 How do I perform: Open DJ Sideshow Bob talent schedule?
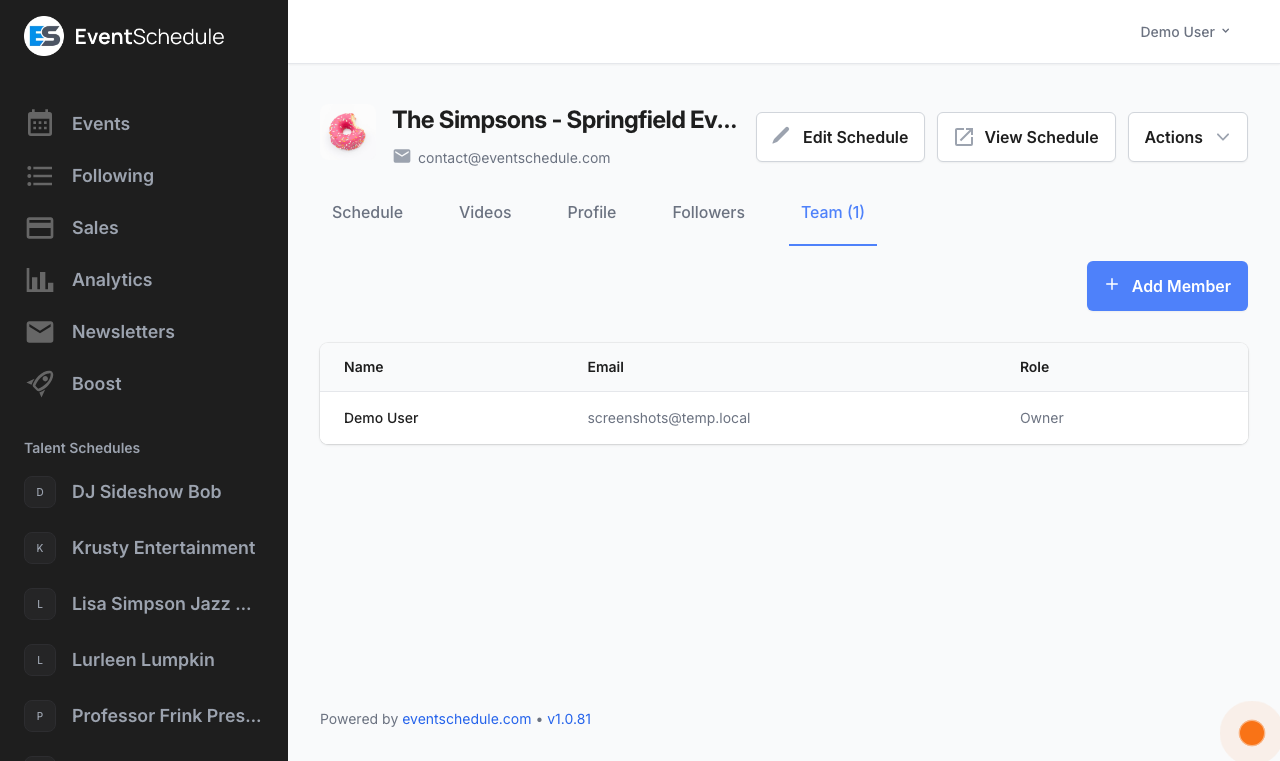pos(146,492)
